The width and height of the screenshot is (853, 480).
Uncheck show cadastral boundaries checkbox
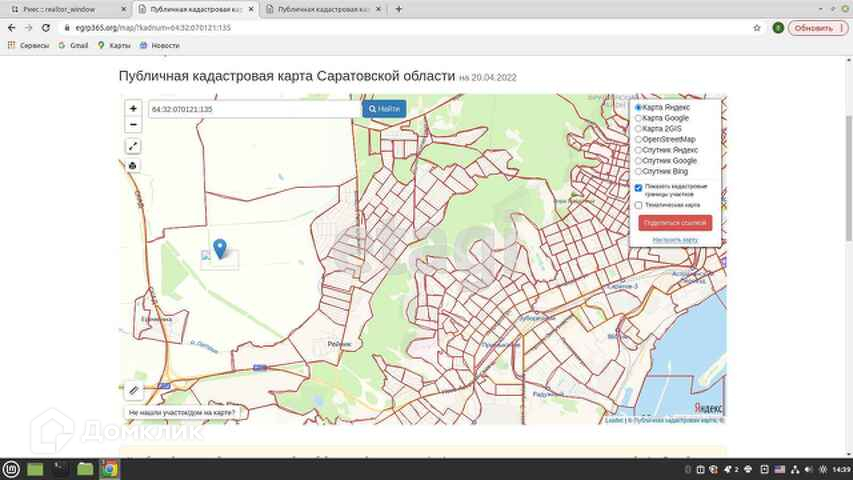639,188
